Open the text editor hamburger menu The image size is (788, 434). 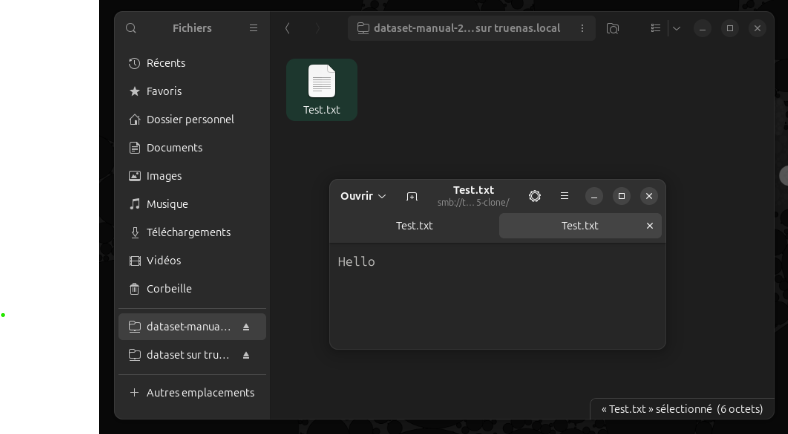(x=564, y=196)
